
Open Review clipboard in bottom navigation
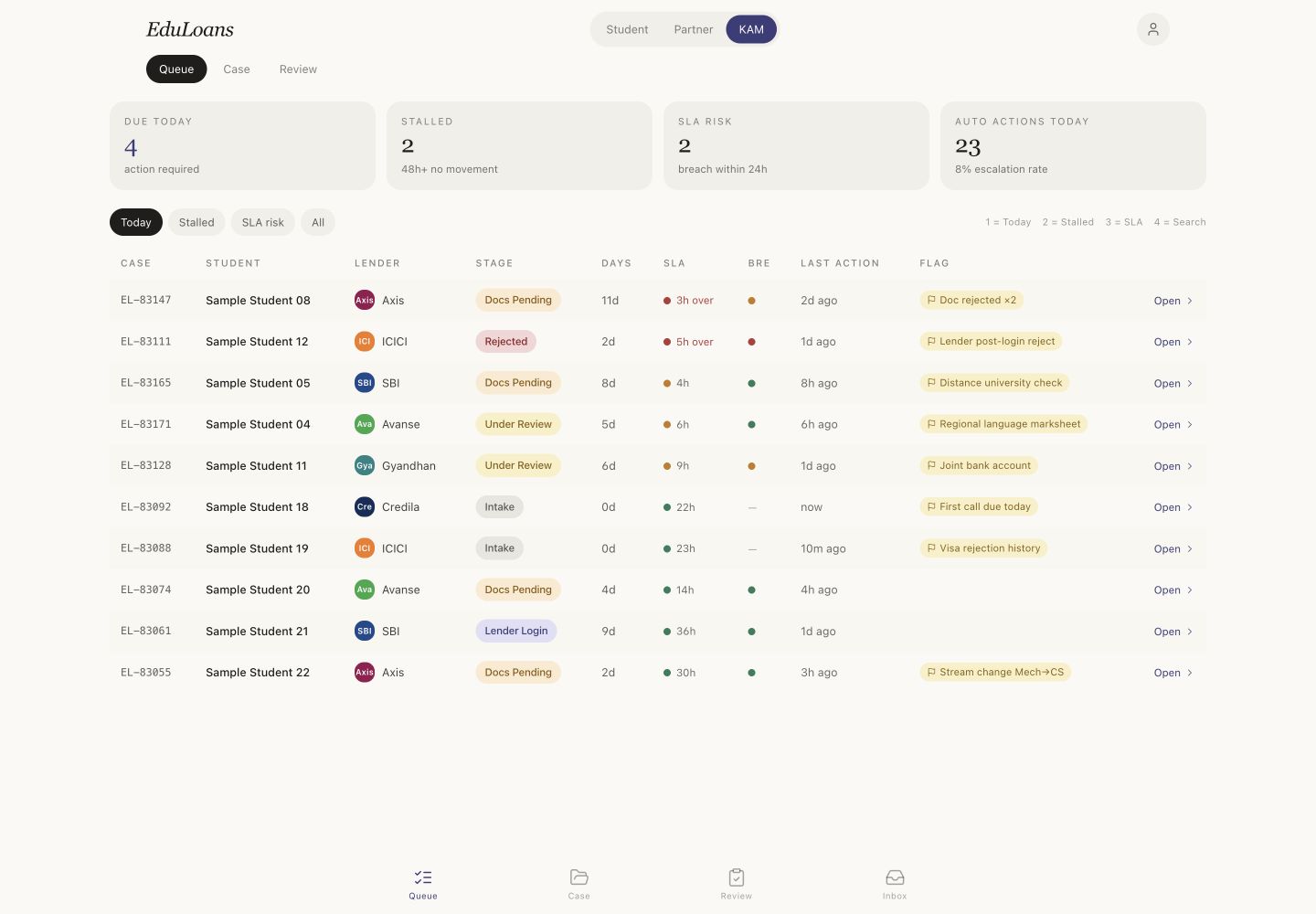coord(737,884)
